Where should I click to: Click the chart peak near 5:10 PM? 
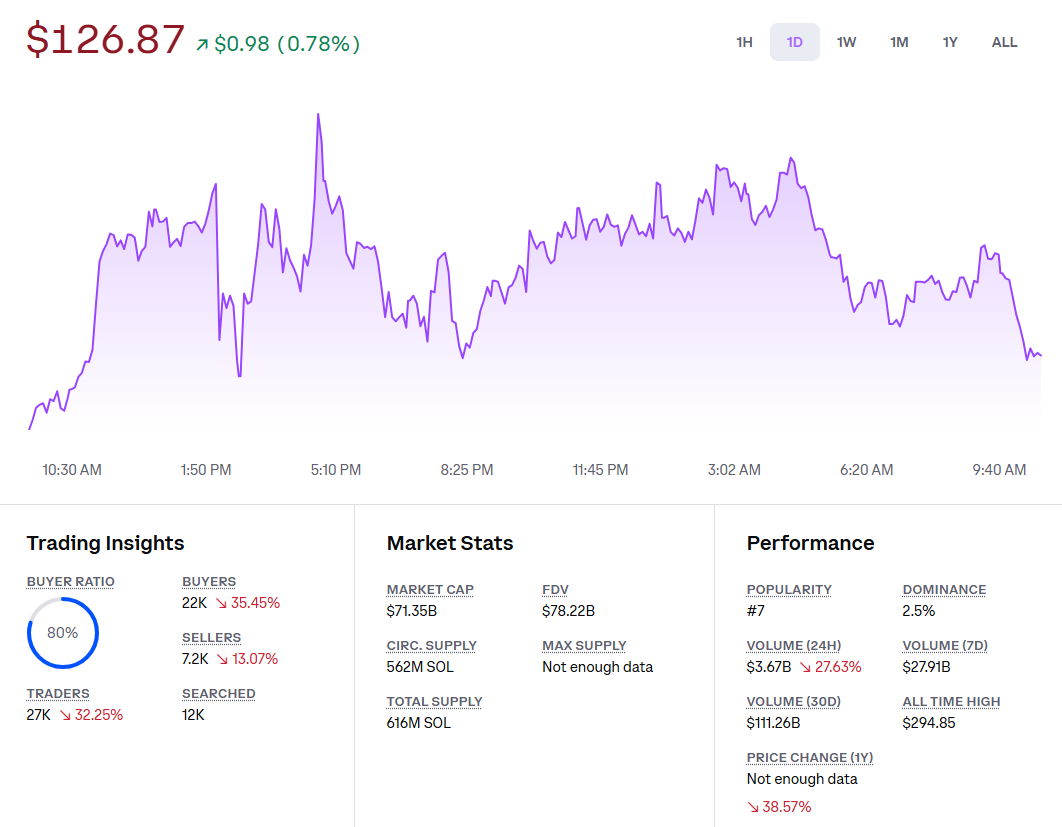point(319,115)
